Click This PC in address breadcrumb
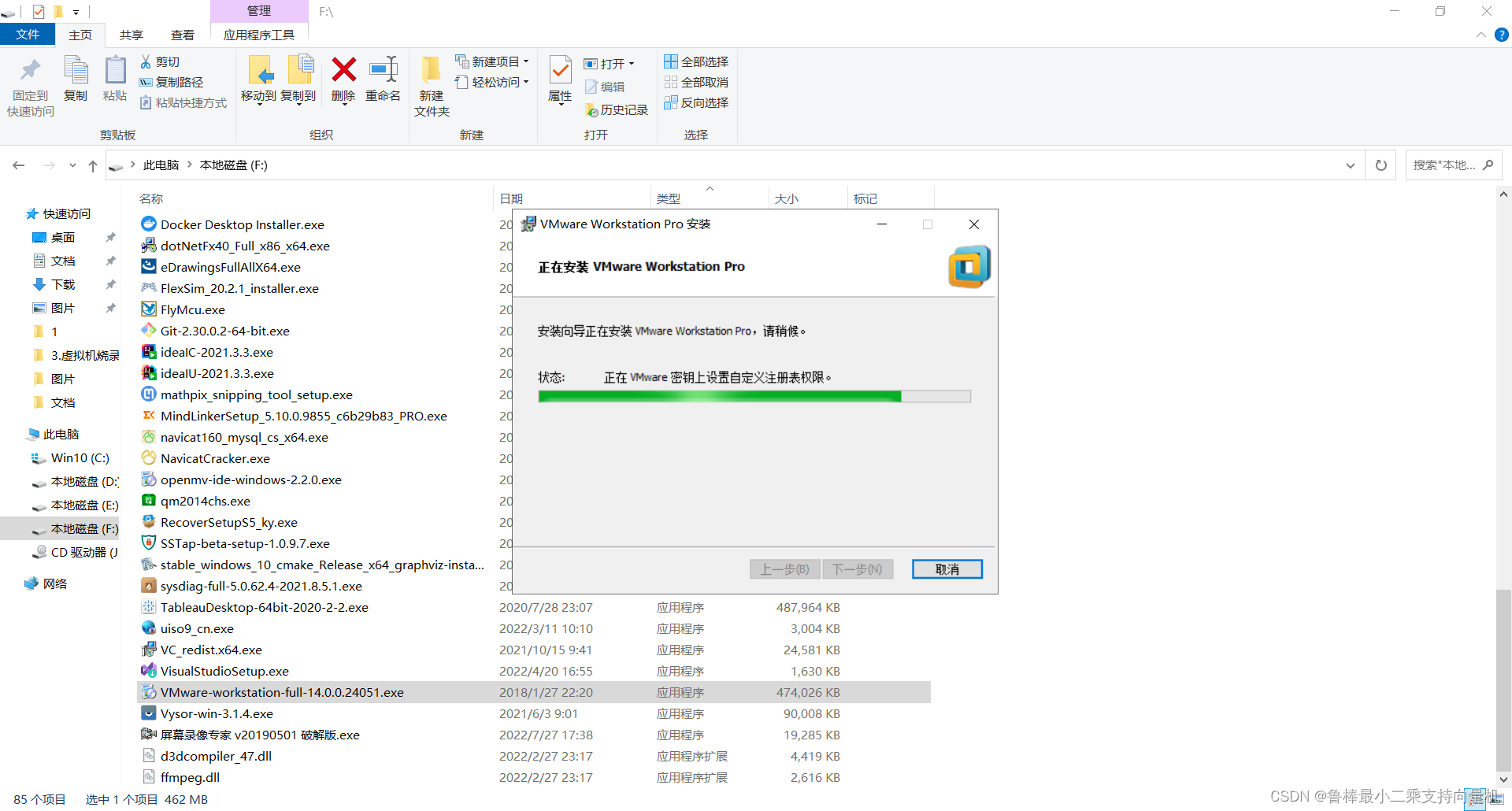 161,165
